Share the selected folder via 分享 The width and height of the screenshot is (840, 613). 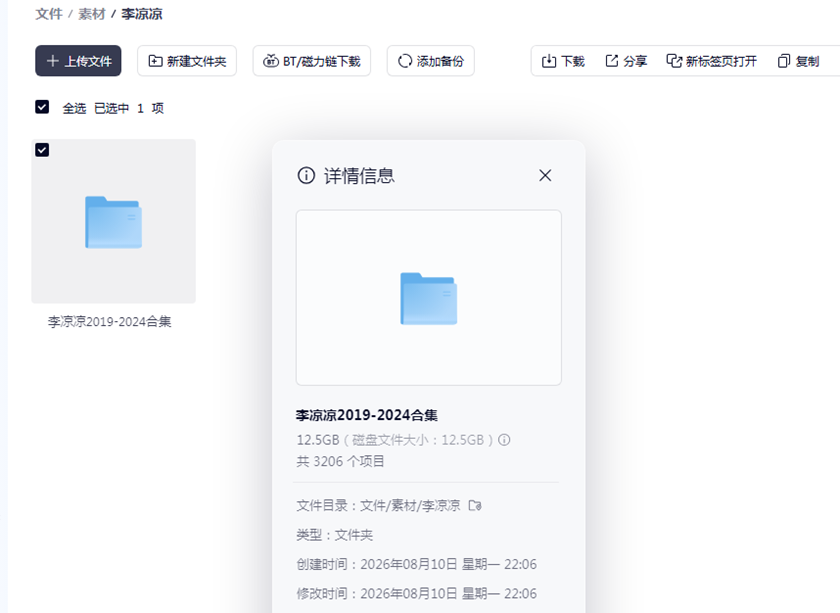point(626,61)
